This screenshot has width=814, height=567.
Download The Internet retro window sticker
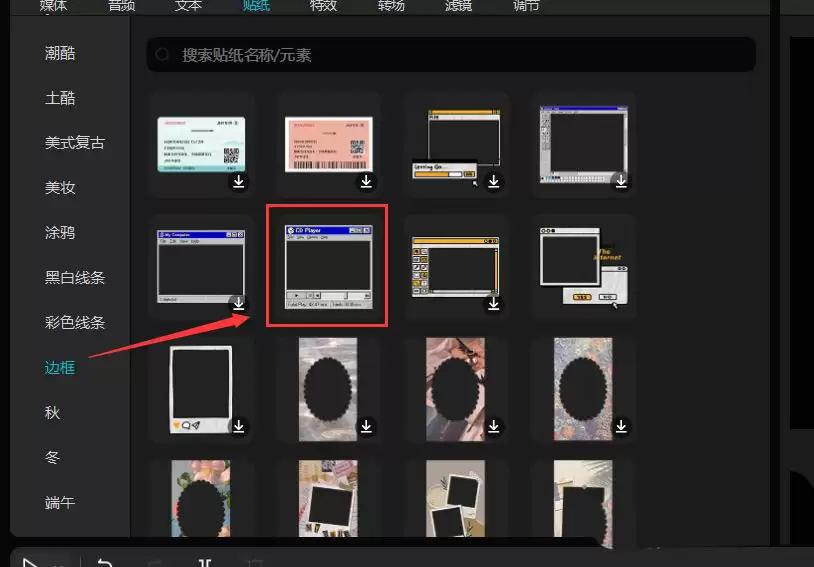(621, 303)
